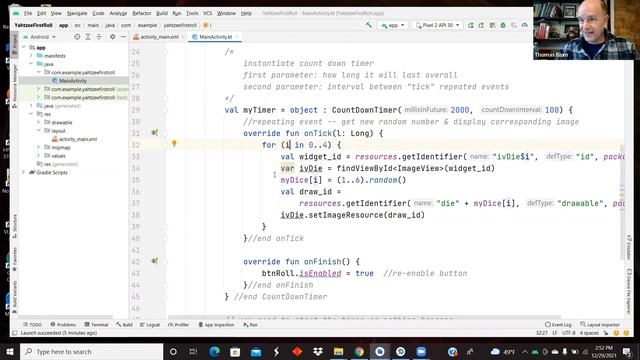Image resolution: width=640 pixels, height=360 pixels.
Task: Click the Select Opened File target icon
Action: click(x=77, y=37)
